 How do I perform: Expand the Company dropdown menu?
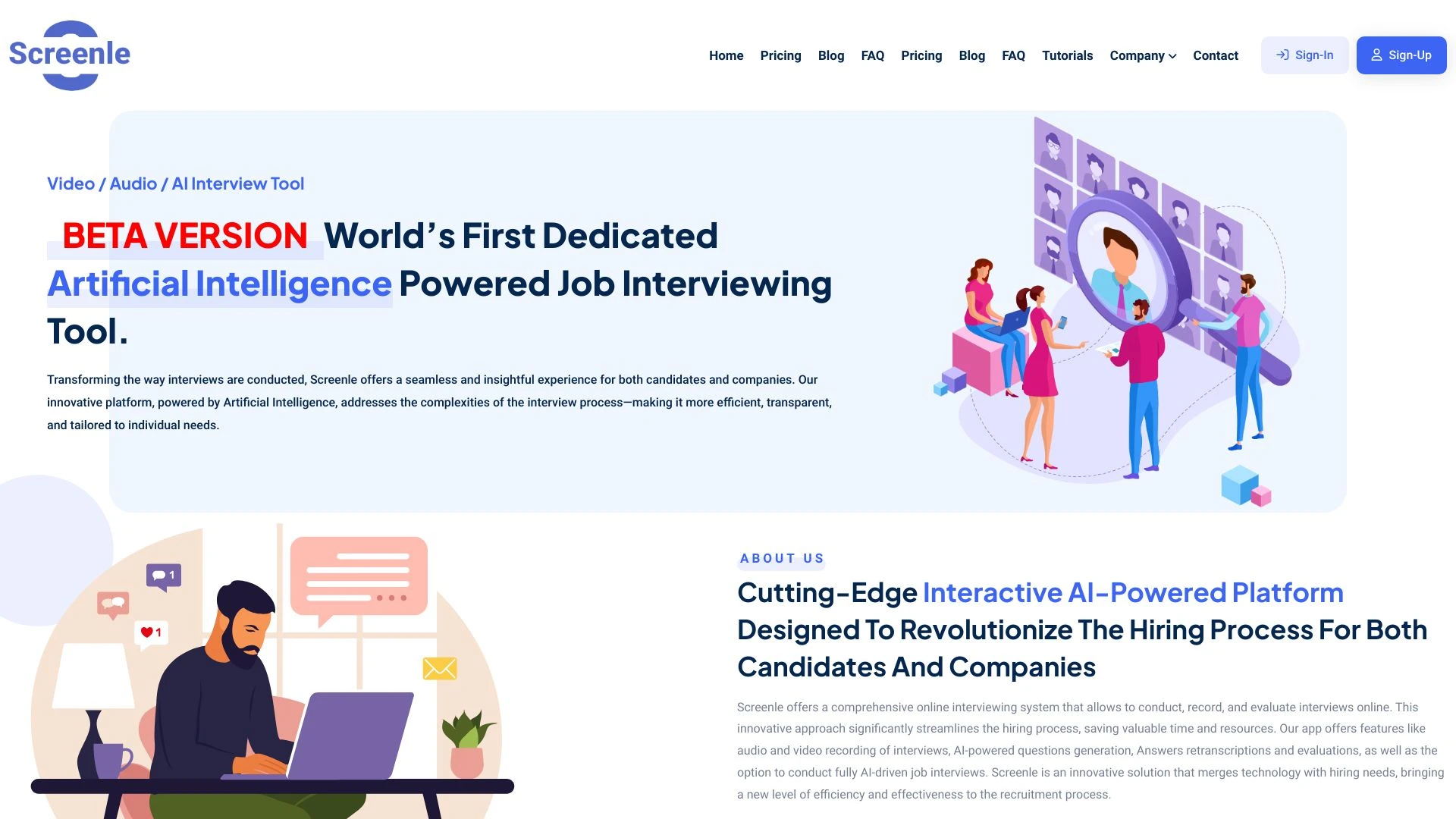point(1143,55)
